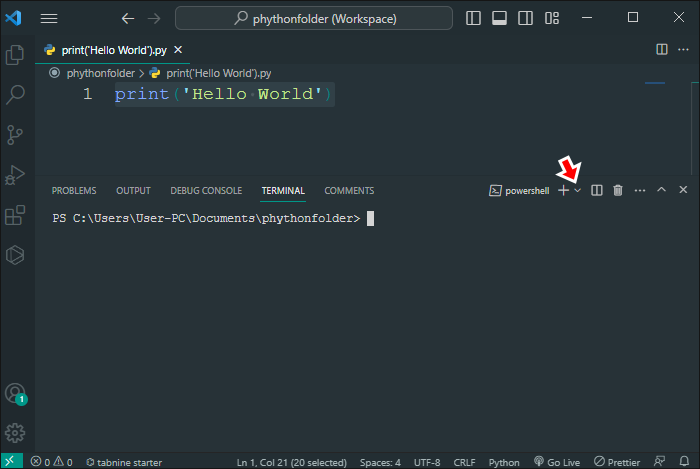Open the Source Control view
The width and height of the screenshot is (700, 469).
coord(15,135)
